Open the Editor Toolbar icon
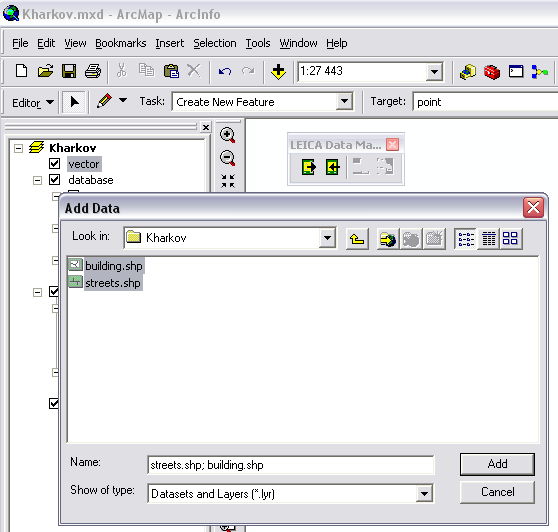The width and height of the screenshot is (558, 532). [x=468, y=72]
